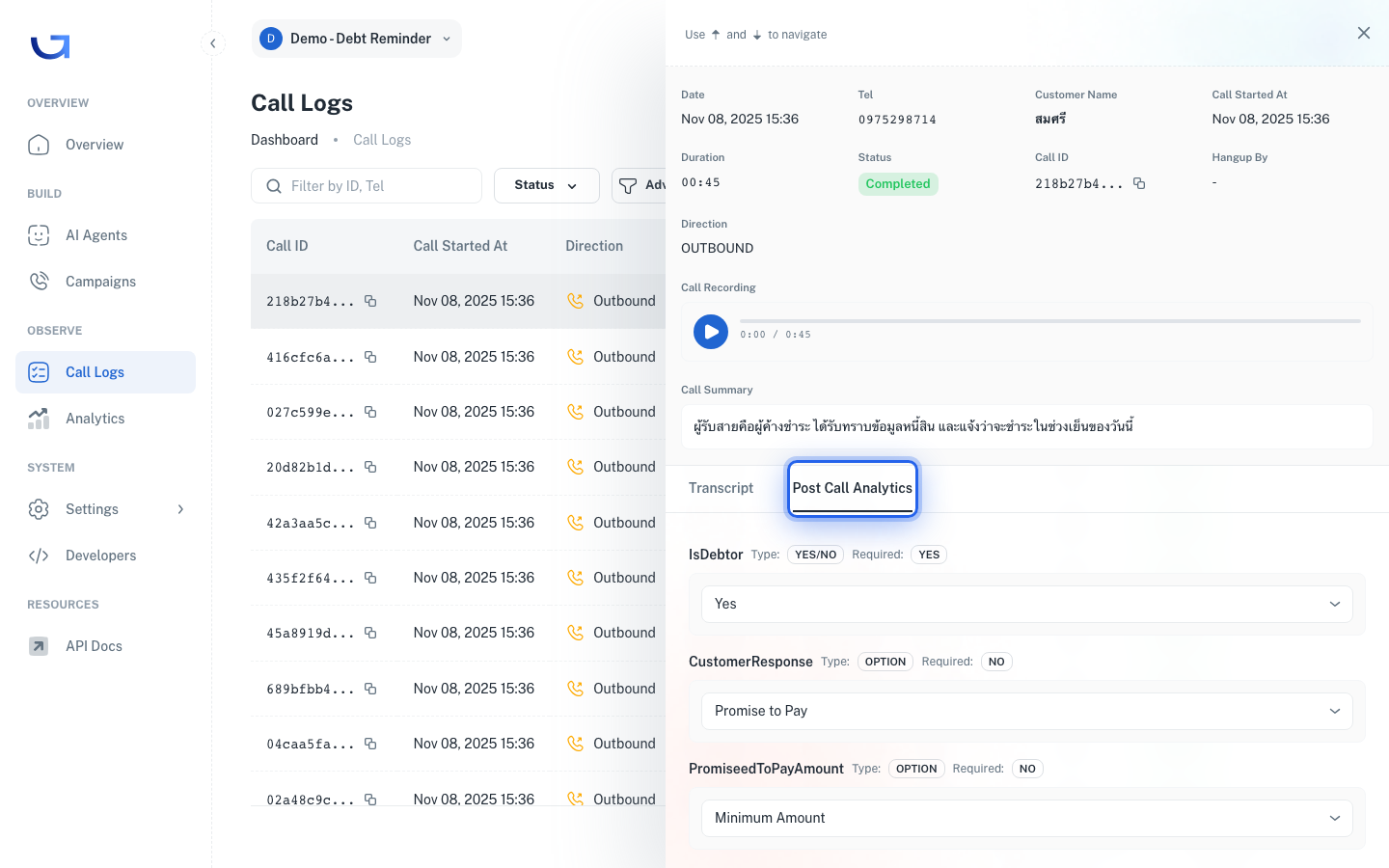Open Campaigns menu item
Image resolution: width=1389 pixels, height=868 pixels.
click(x=106, y=282)
